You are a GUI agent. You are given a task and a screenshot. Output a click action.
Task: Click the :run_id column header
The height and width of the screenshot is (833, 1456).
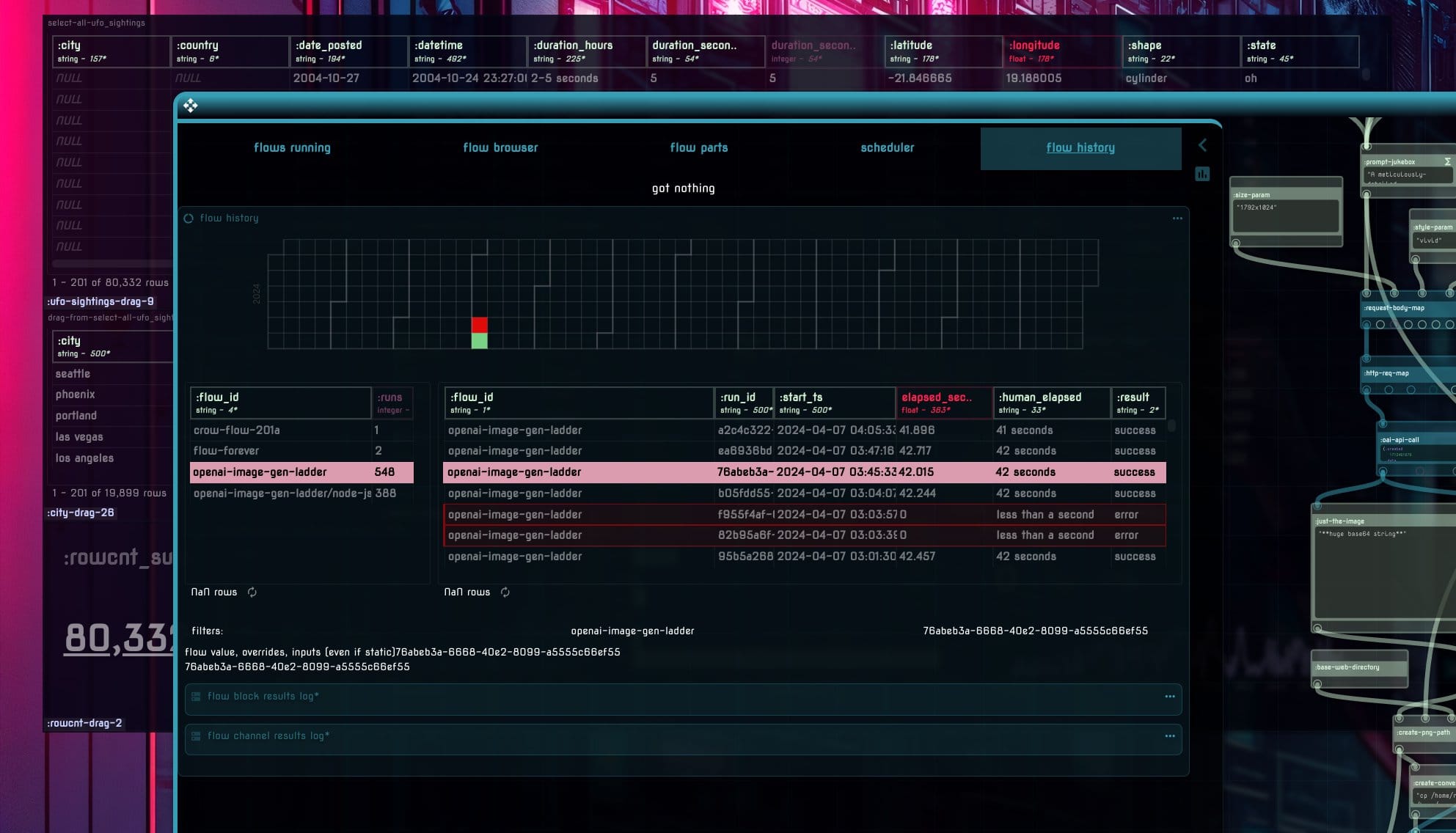pos(744,403)
